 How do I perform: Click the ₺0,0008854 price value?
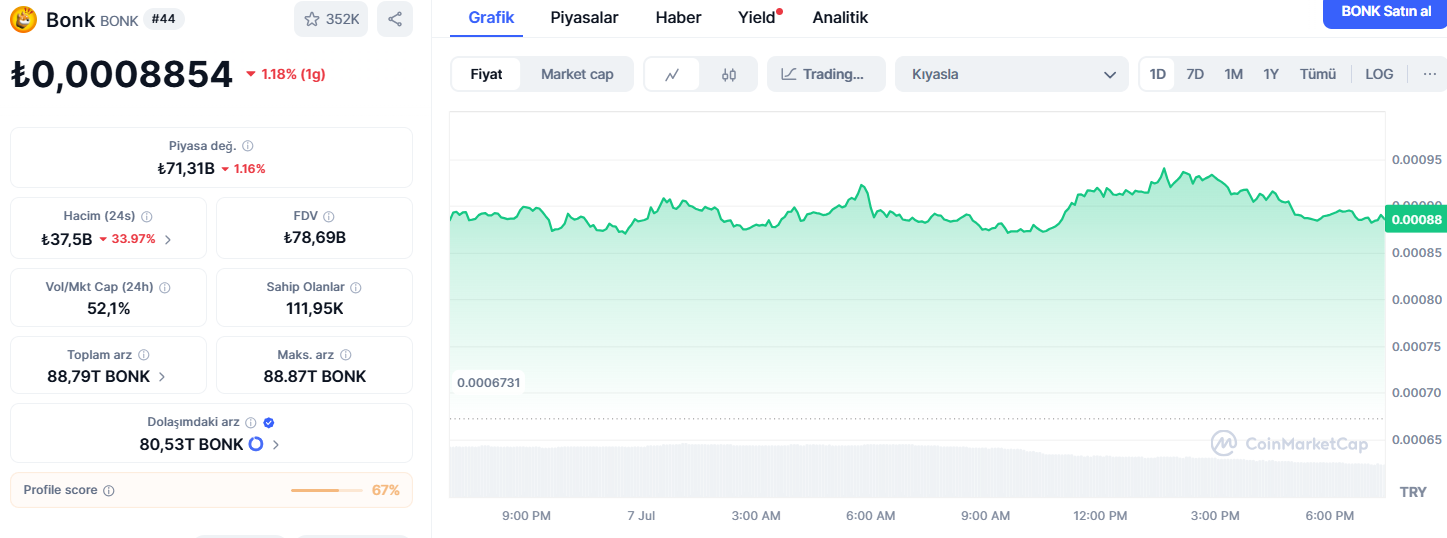[x=122, y=74]
